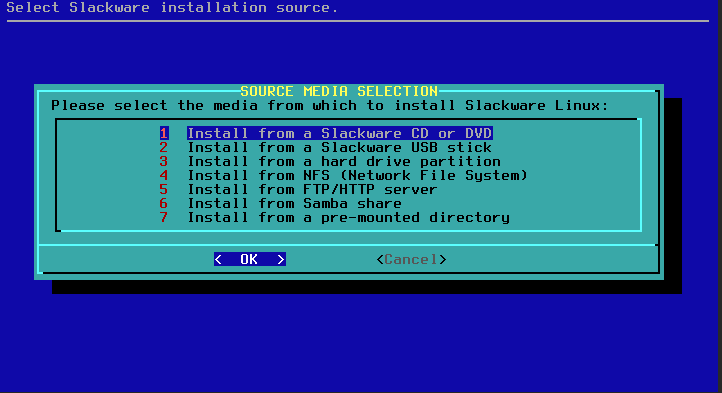722x393 pixels.
Task: Click the Cancel button
Action: (411, 259)
